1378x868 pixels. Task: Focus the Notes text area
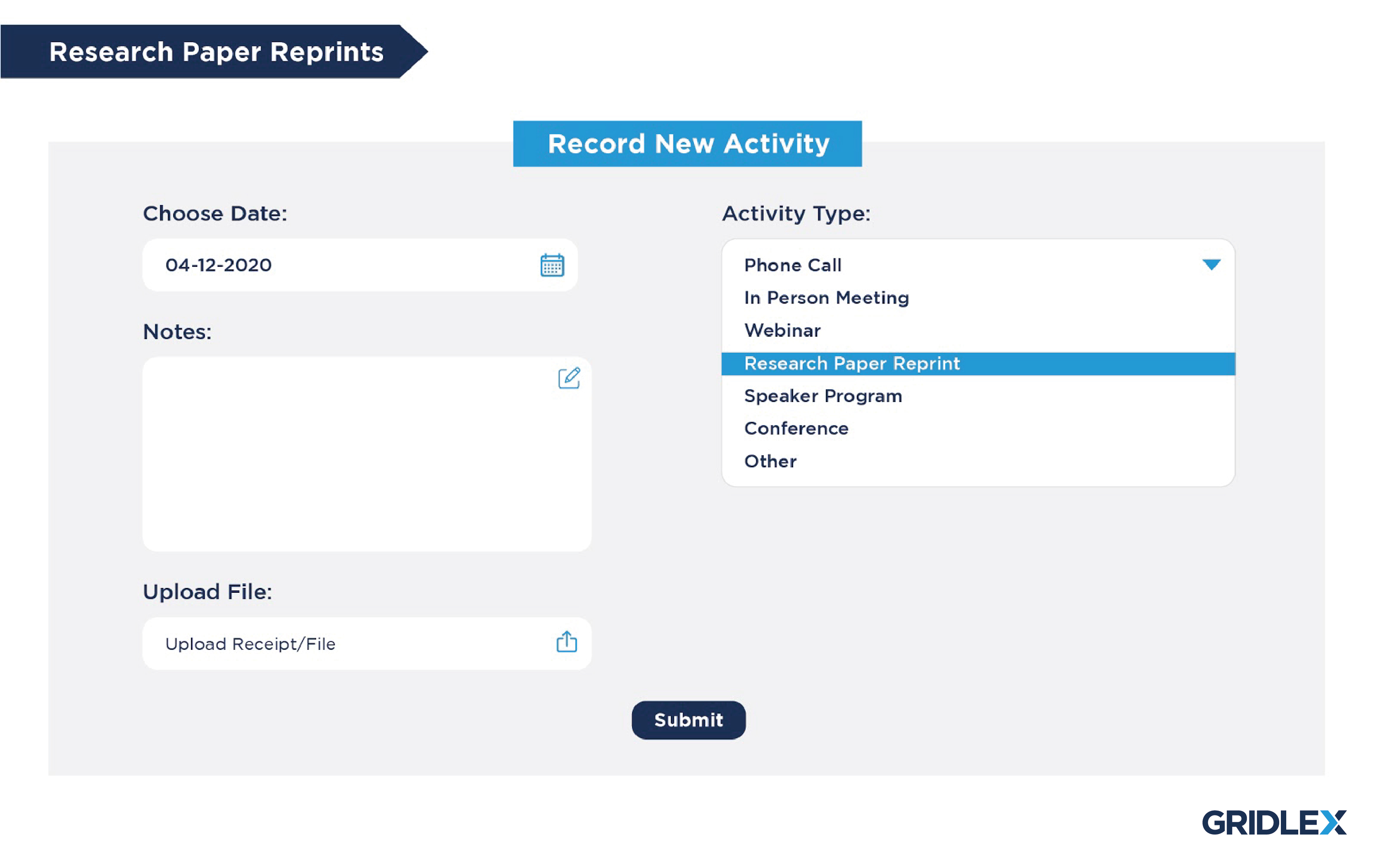click(x=367, y=454)
